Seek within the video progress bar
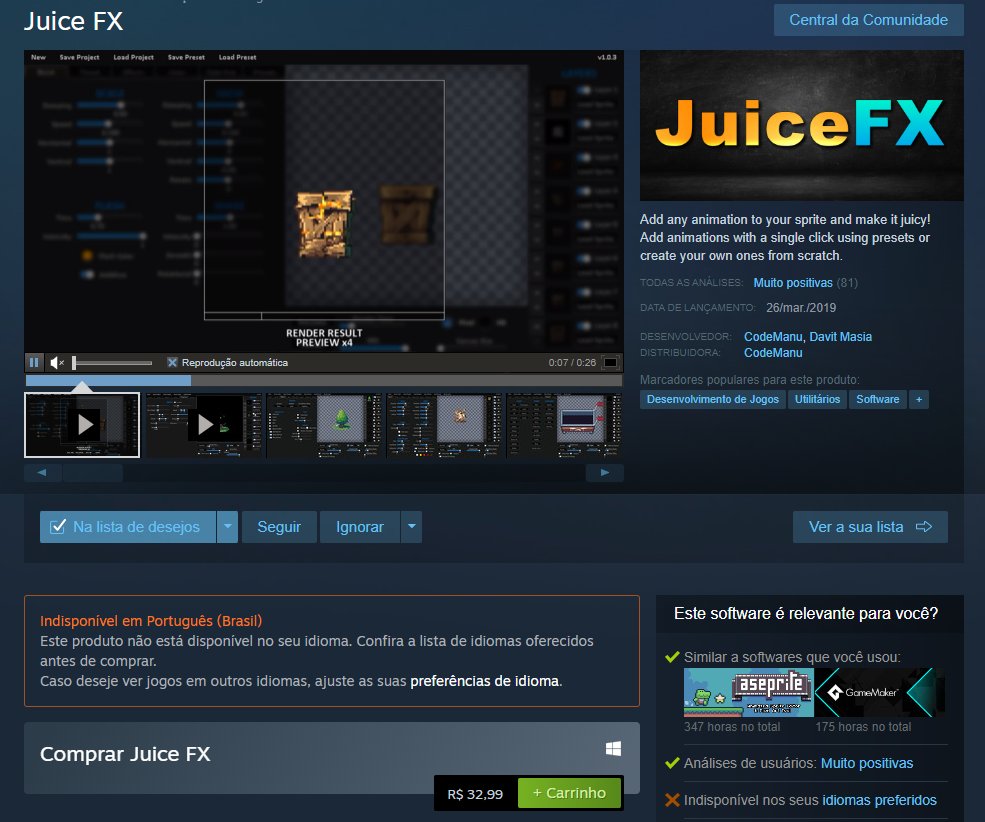Viewport: 985px width, 822px height. tap(324, 381)
